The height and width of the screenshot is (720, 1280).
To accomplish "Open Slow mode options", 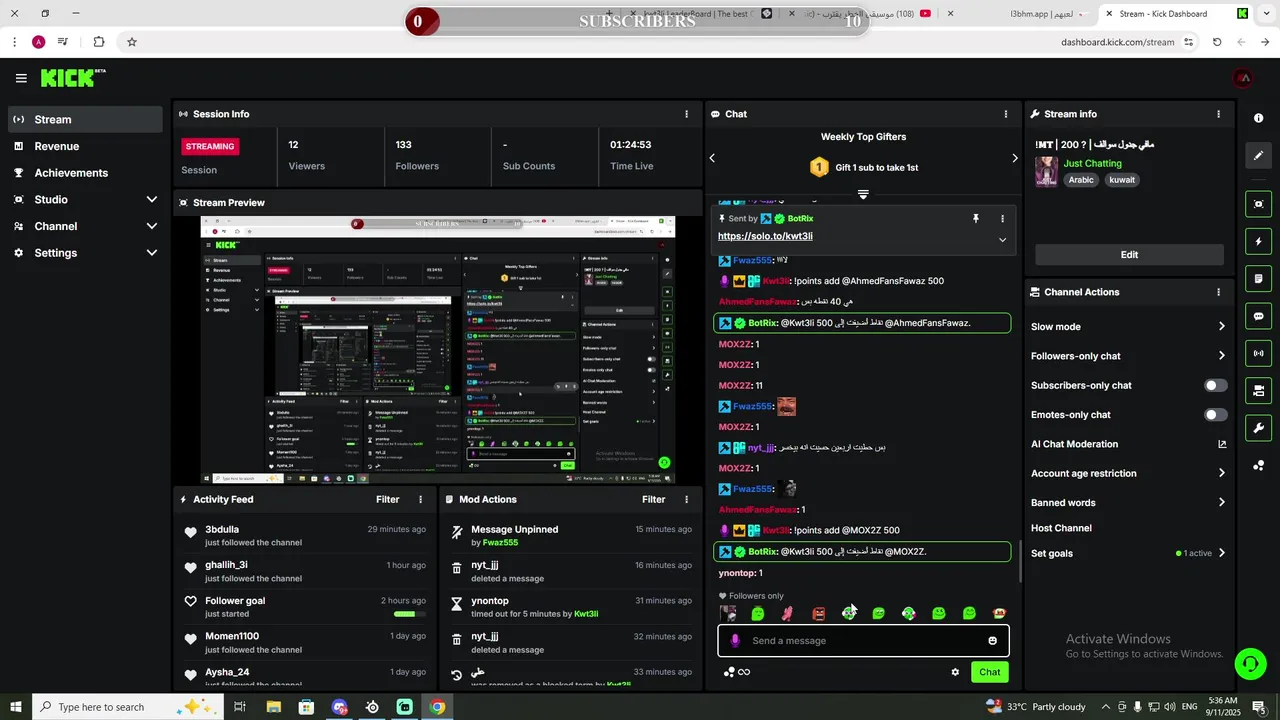I will click(1128, 327).
